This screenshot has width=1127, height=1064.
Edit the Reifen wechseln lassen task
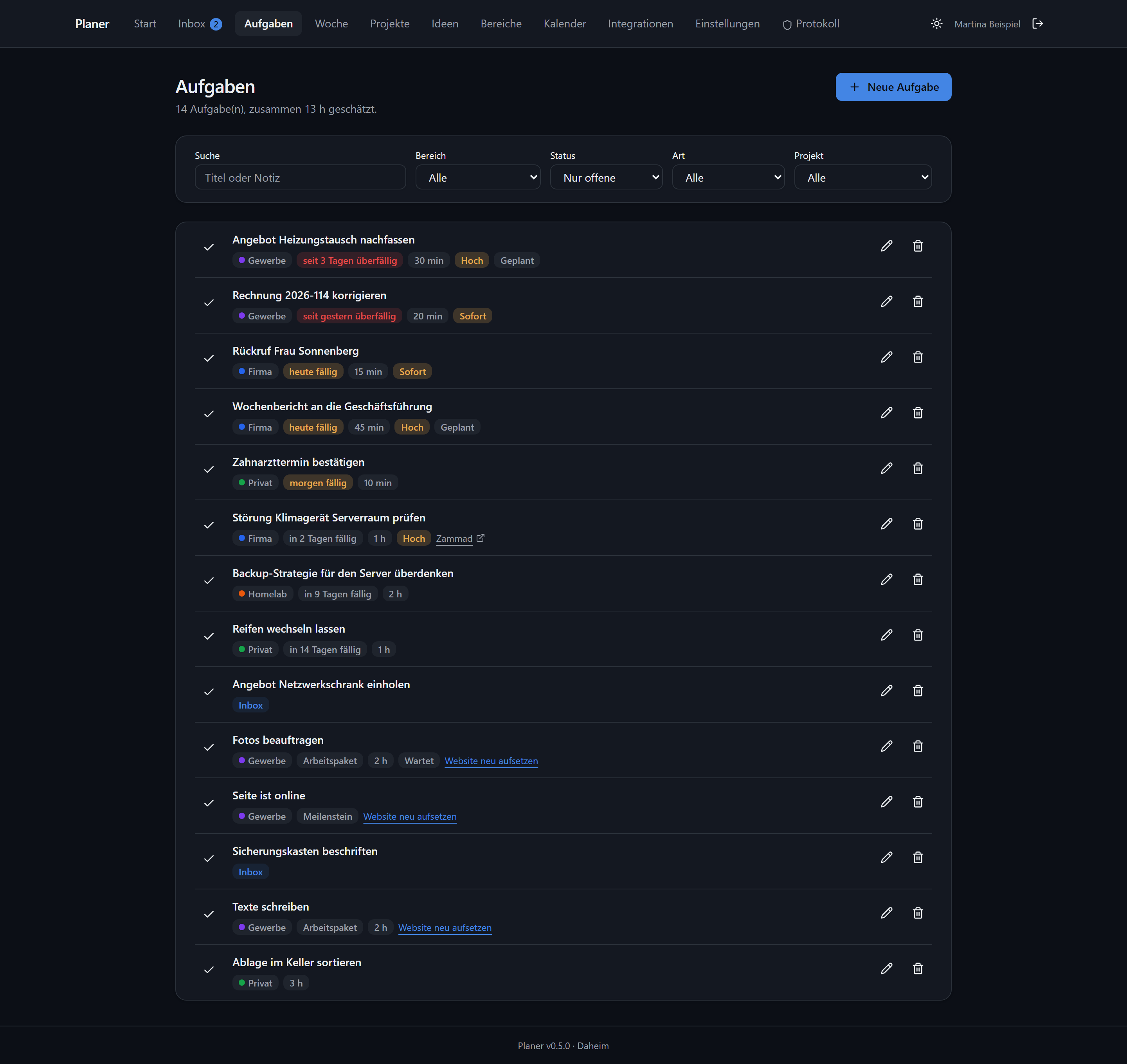887,635
